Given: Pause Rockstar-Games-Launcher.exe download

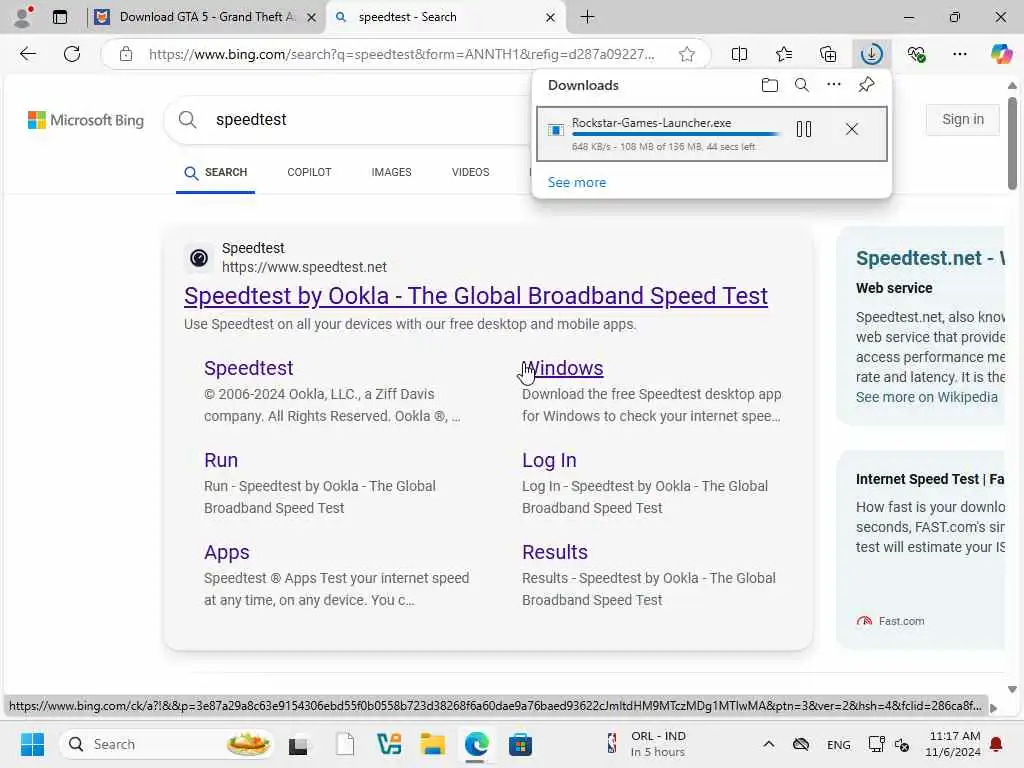Looking at the screenshot, I should 804,129.
